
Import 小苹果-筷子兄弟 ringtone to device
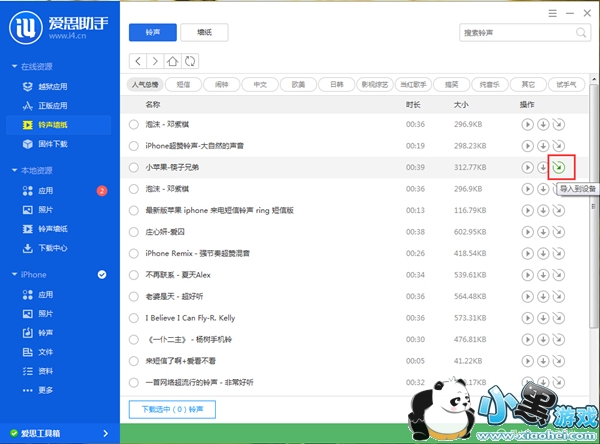tap(559, 167)
